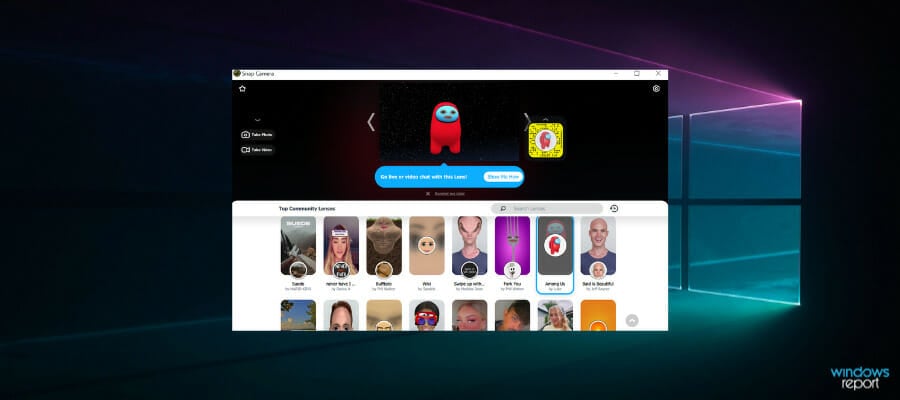The width and height of the screenshot is (900, 400).
Task: Click the Remind me later link
Action: click(x=449, y=193)
